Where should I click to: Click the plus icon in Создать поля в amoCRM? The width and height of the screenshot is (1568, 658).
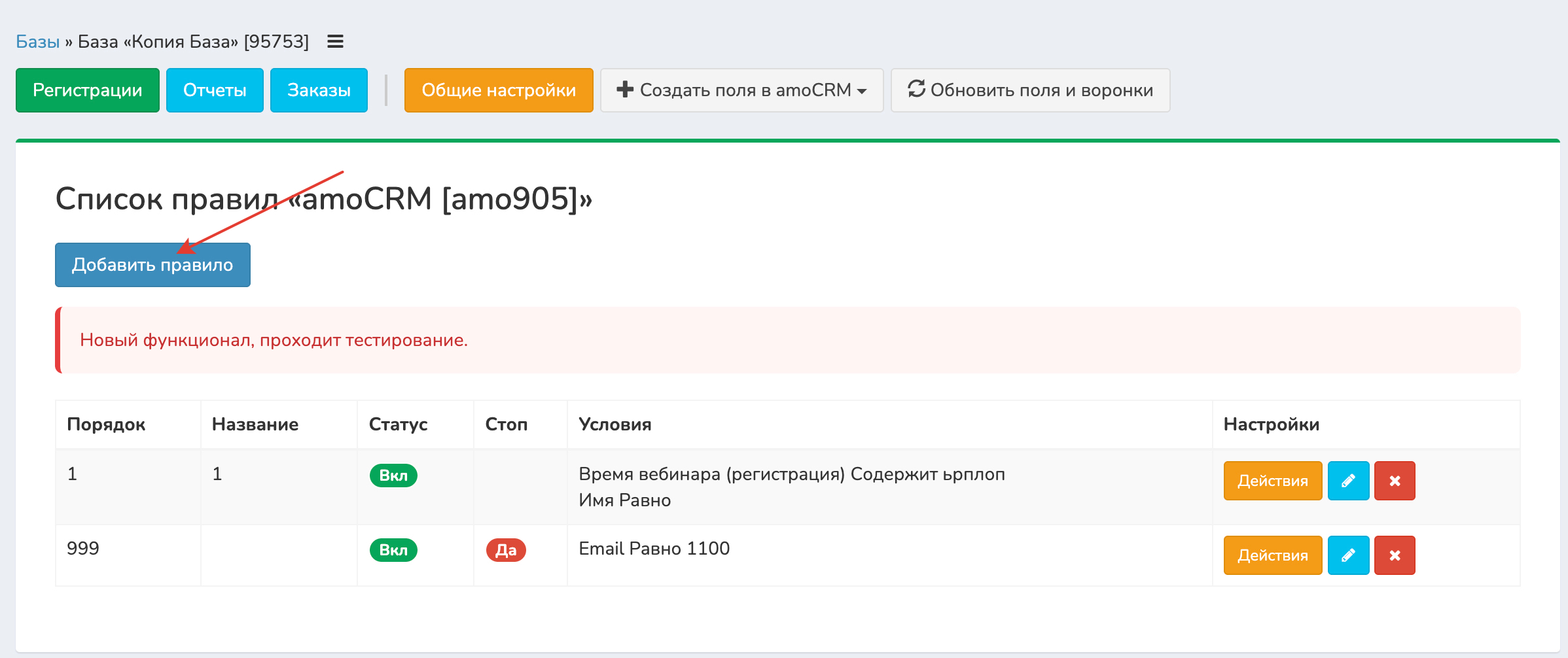click(625, 90)
